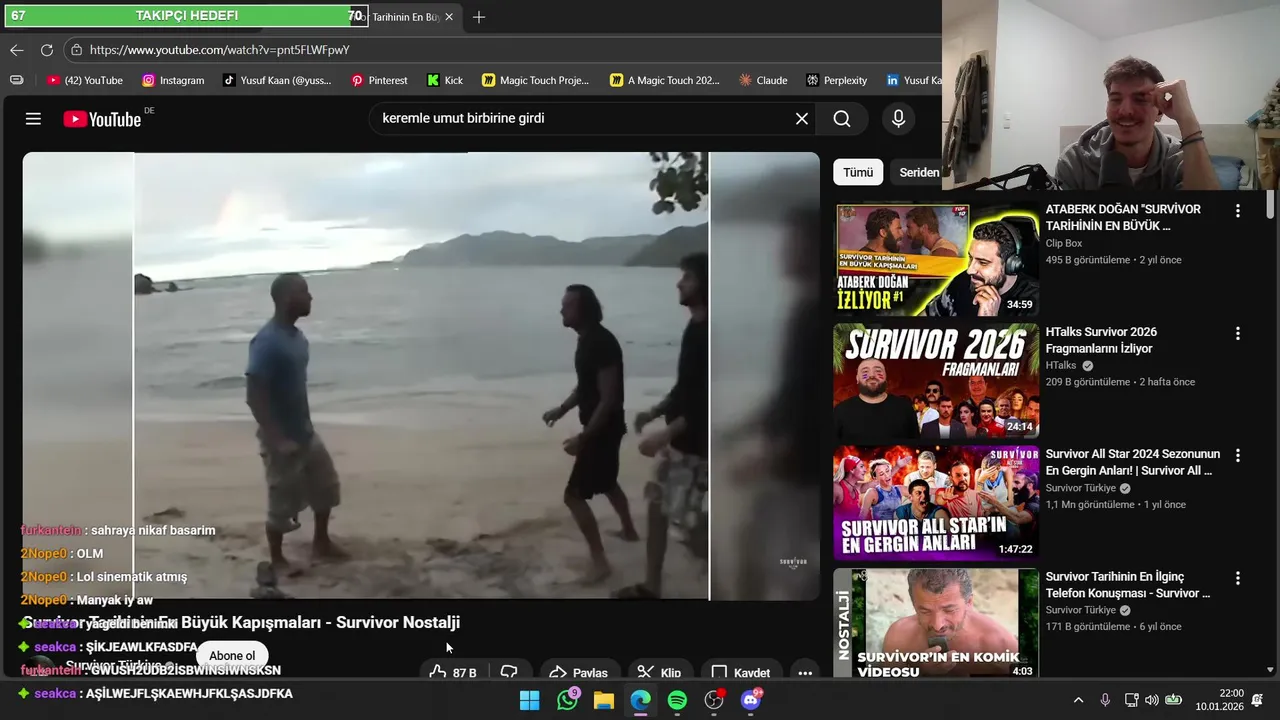This screenshot has width=1280, height=720.
Task: Select the Seriden filter chip
Action: (918, 172)
